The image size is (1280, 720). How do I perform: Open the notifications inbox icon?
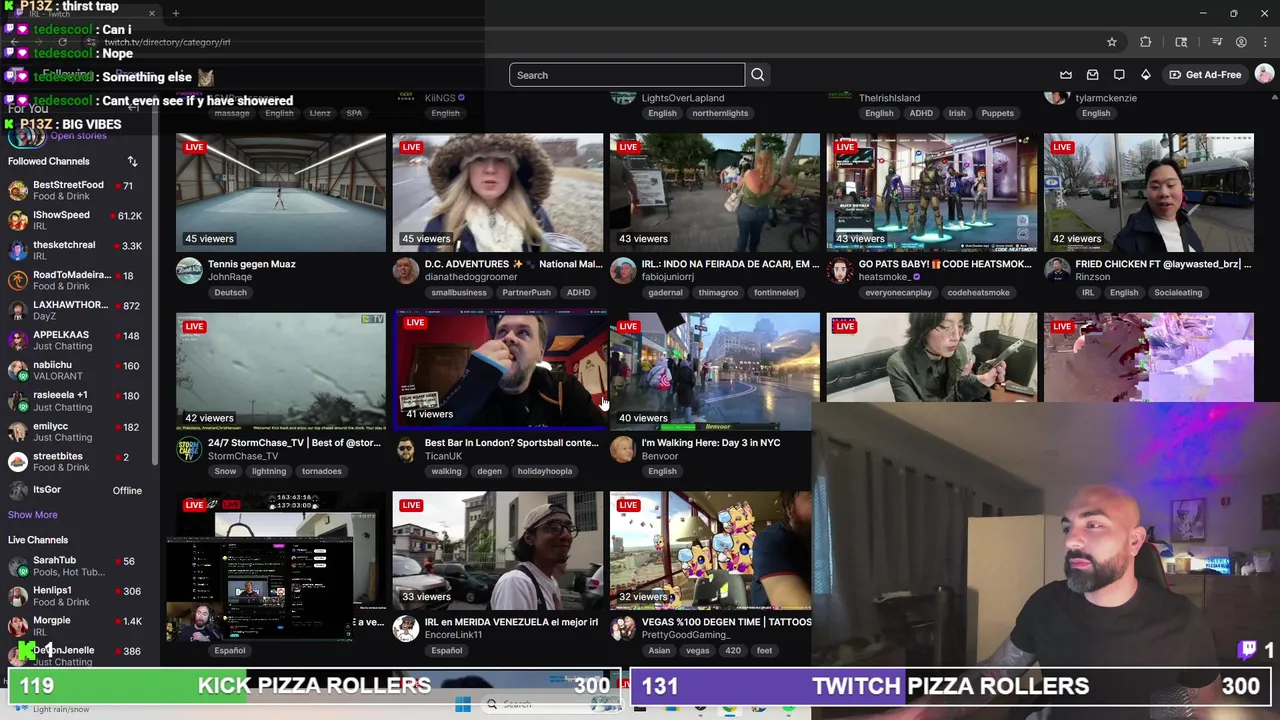click(x=1092, y=75)
